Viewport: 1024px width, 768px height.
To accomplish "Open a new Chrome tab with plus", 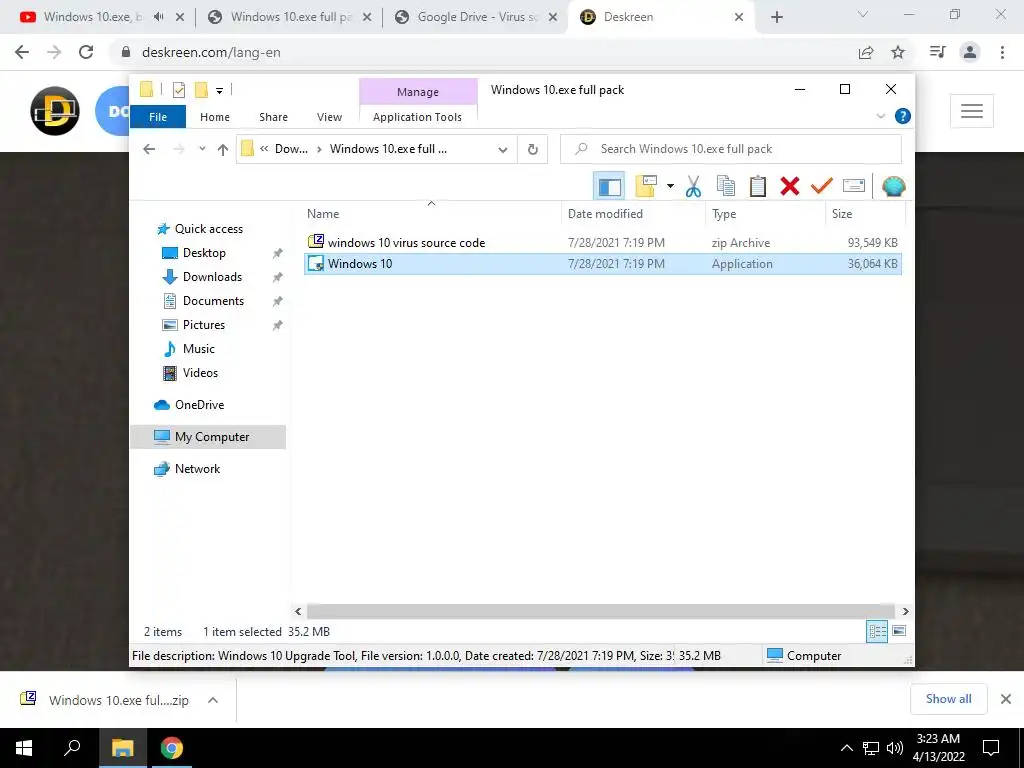I will point(776,18).
